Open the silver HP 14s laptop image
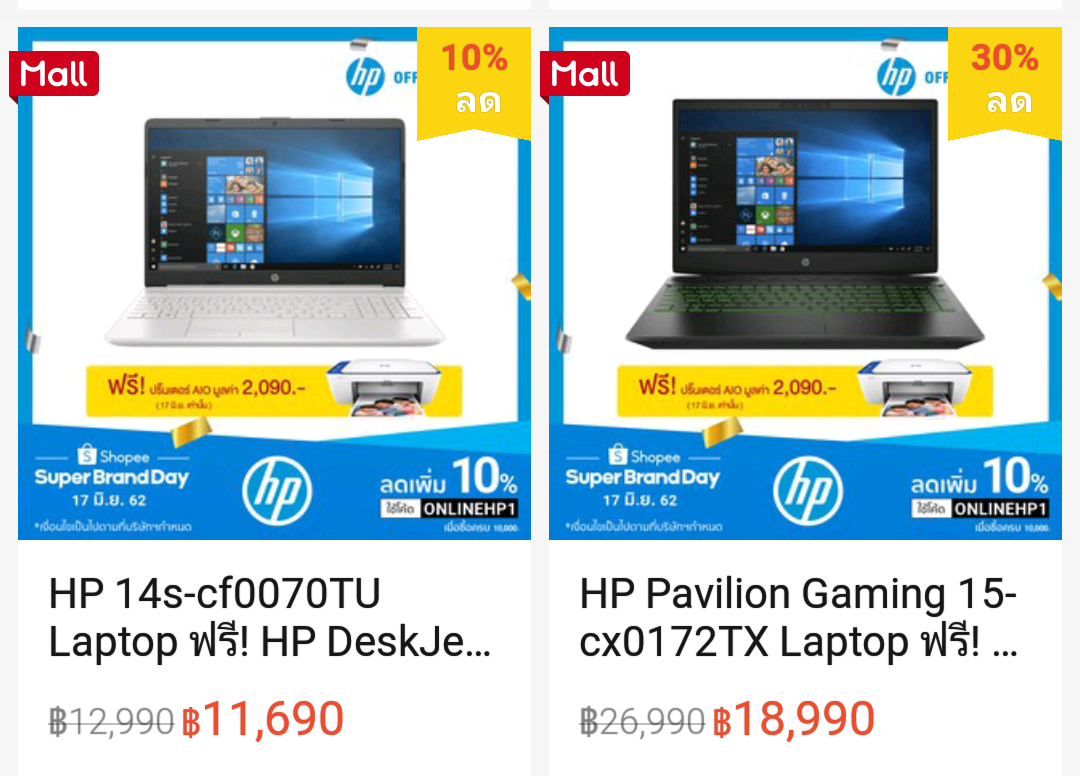This screenshot has height=776, width=1080. click(274, 231)
